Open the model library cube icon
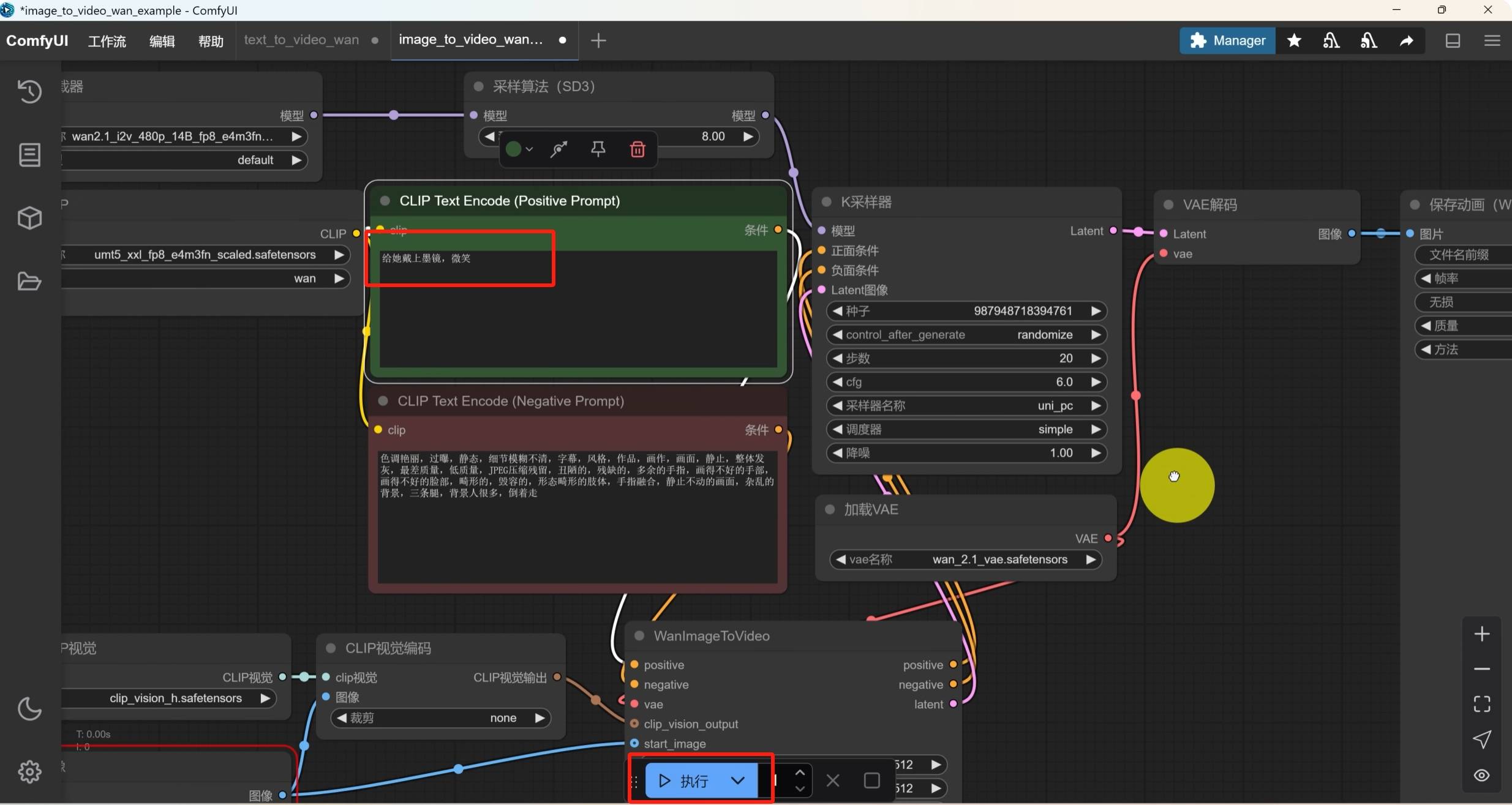This screenshot has width=1512, height=805. (x=29, y=218)
